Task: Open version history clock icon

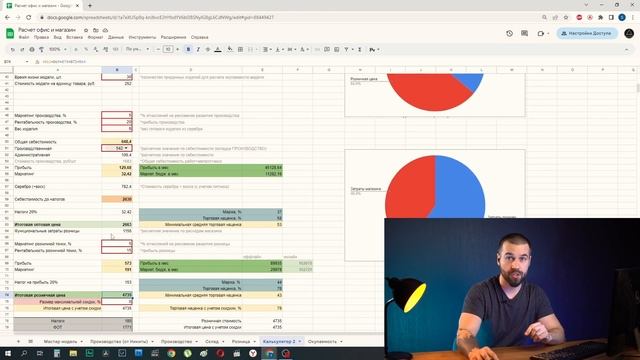Action: coord(509,33)
